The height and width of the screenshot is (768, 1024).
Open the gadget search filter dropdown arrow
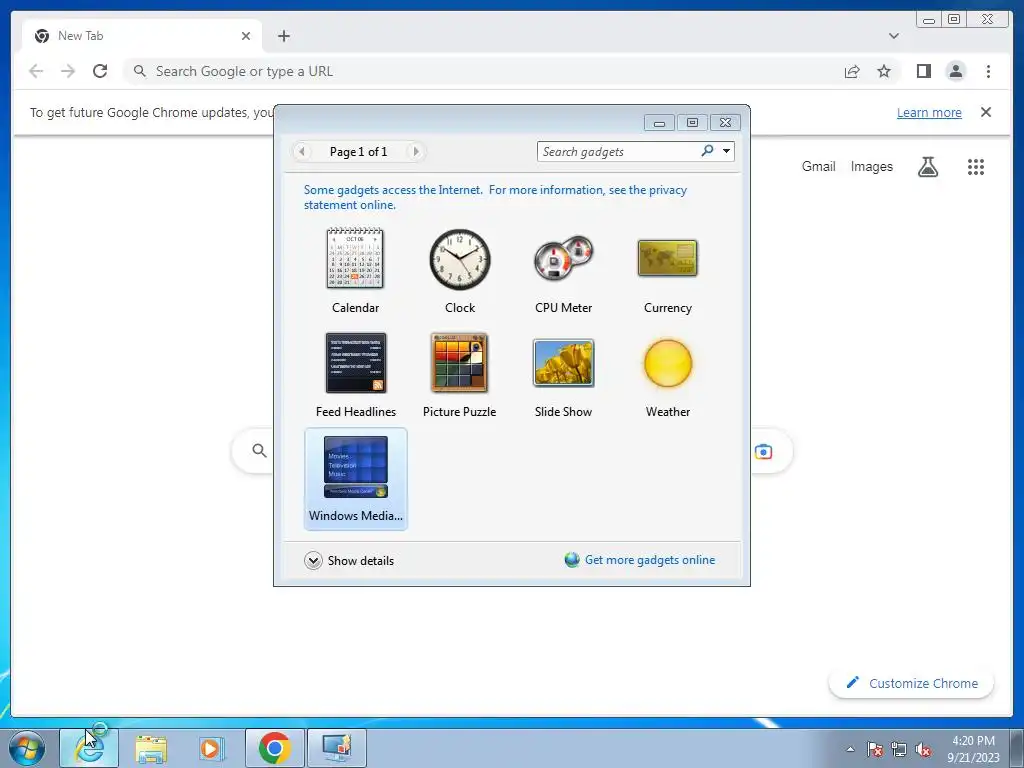(x=726, y=151)
